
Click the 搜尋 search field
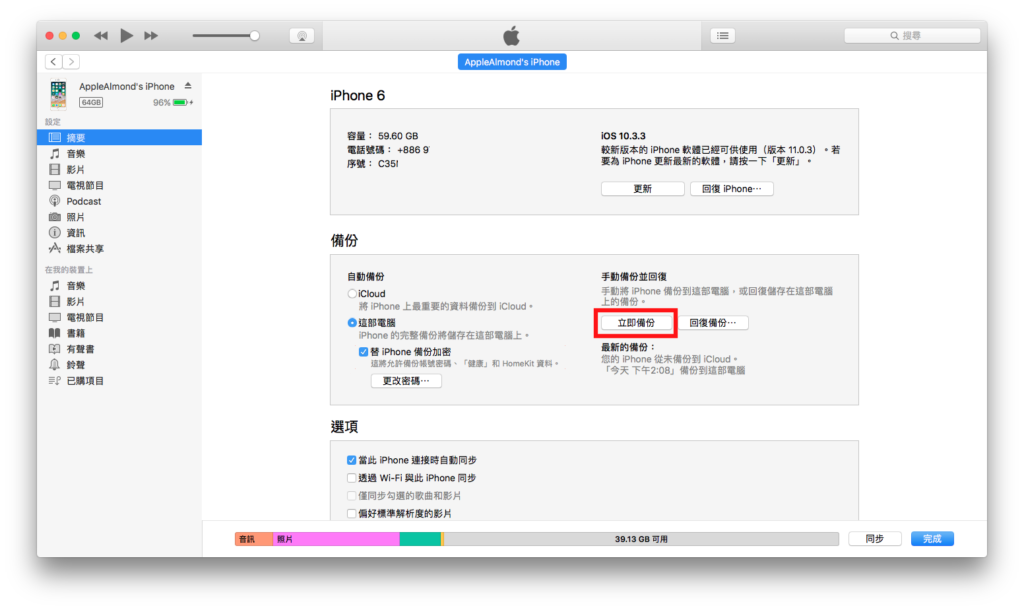coord(912,36)
